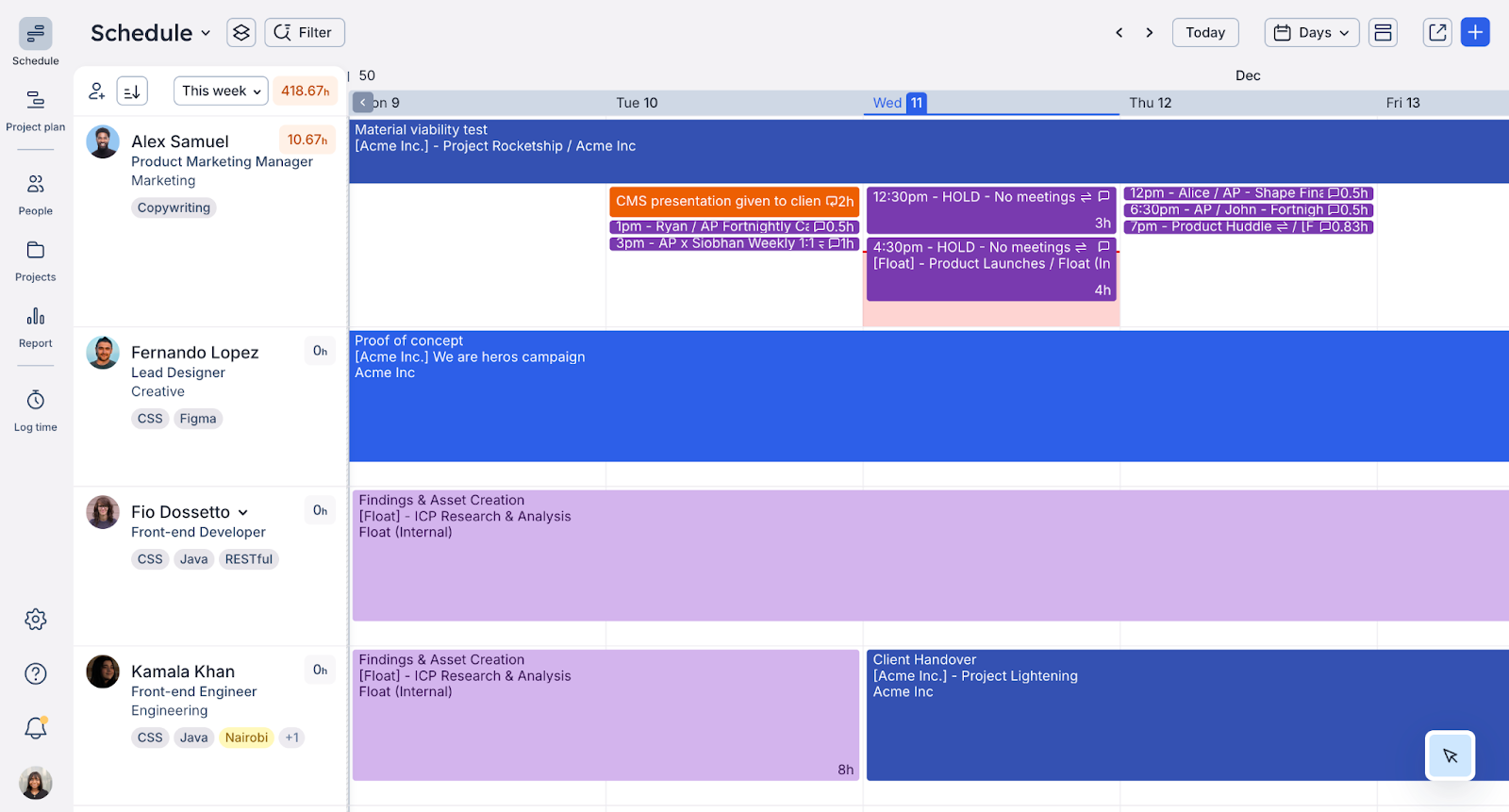Viewport: 1509px width, 812px height.
Task: Open the help question mark icon
Action: pyautogui.click(x=36, y=673)
